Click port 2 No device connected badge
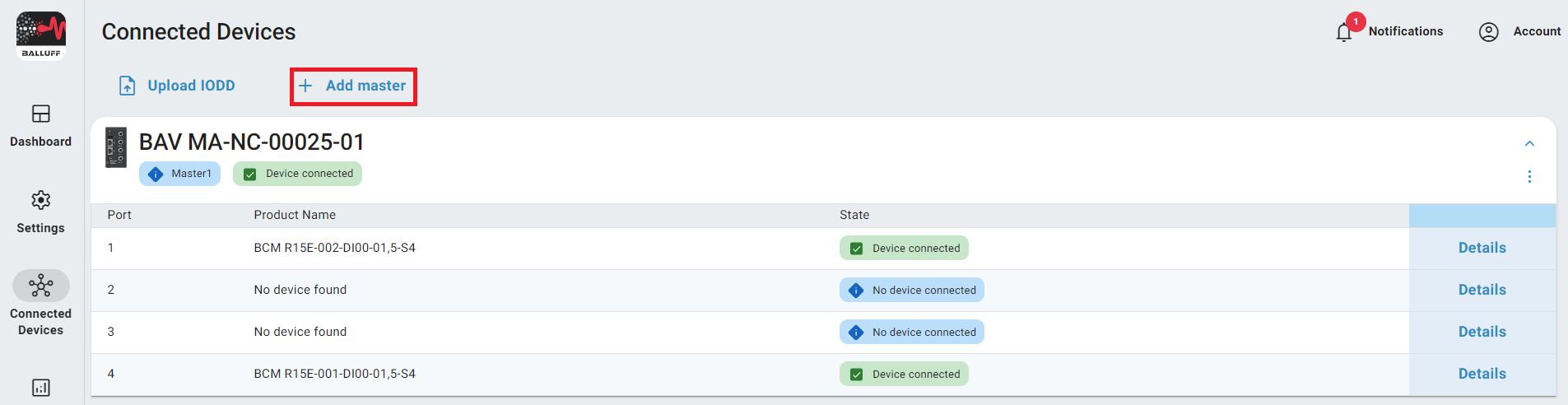This screenshot has height=405, width=1568. coord(911,291)
